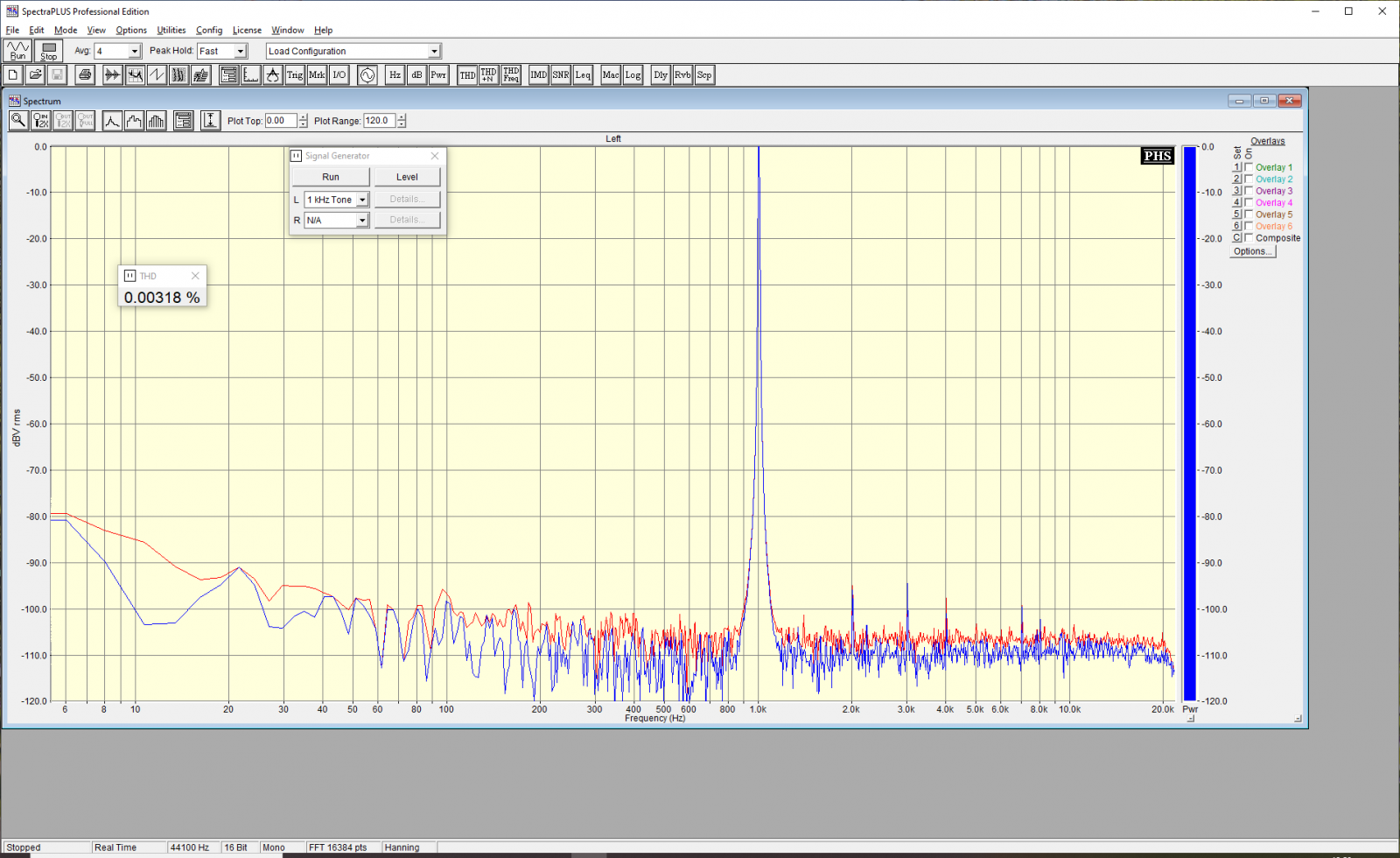Click the Spectrum magnifier zoom icon
Image resolution: width=1400 pixels, height=858 pixels.
tap(18, 121)
